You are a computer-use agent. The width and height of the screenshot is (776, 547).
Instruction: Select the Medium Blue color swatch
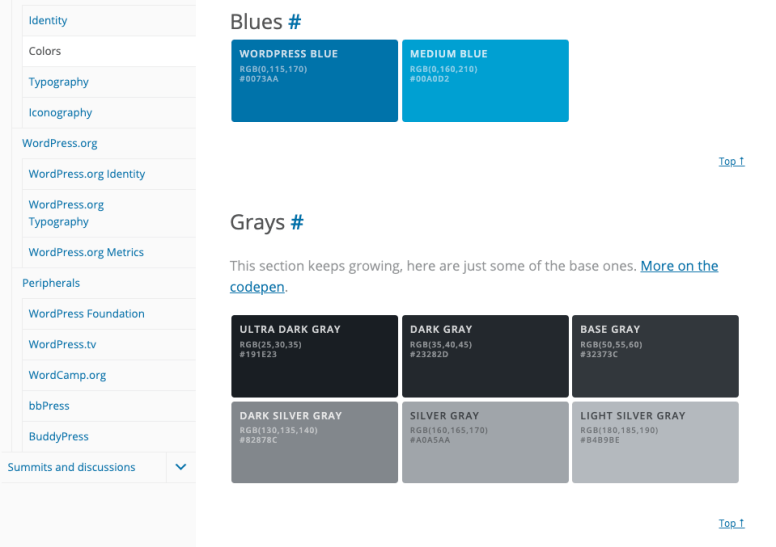pyautogui.click(x=485, y=81)
